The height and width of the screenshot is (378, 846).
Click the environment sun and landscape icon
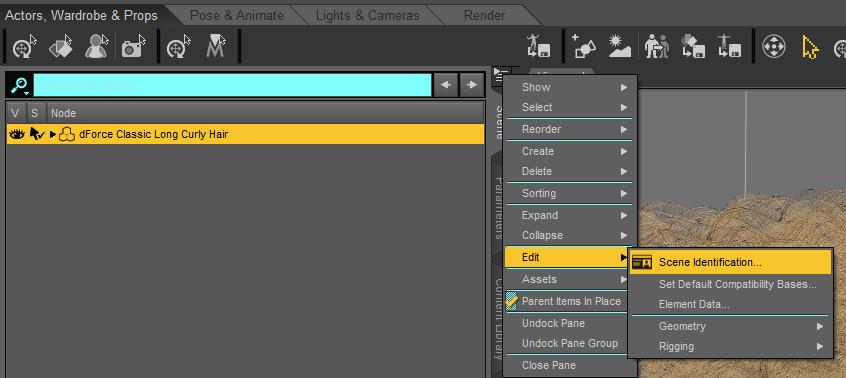[619, 47]
